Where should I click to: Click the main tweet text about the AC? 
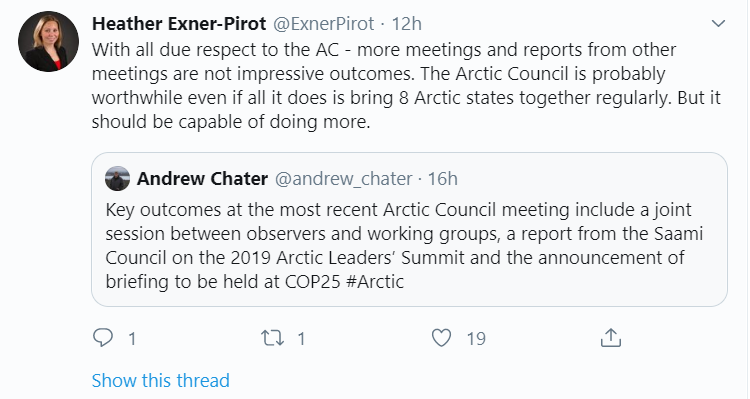[406, 86]
